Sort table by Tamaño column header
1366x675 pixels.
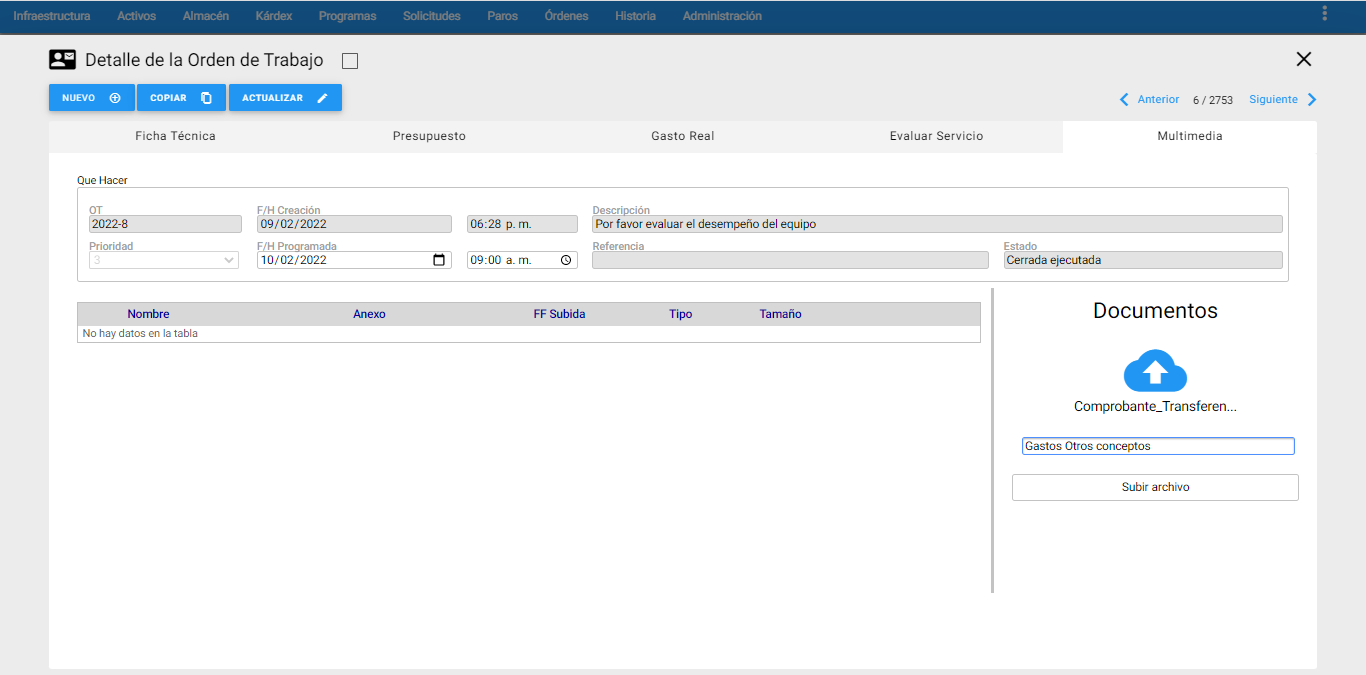click(x=780, y=314)
